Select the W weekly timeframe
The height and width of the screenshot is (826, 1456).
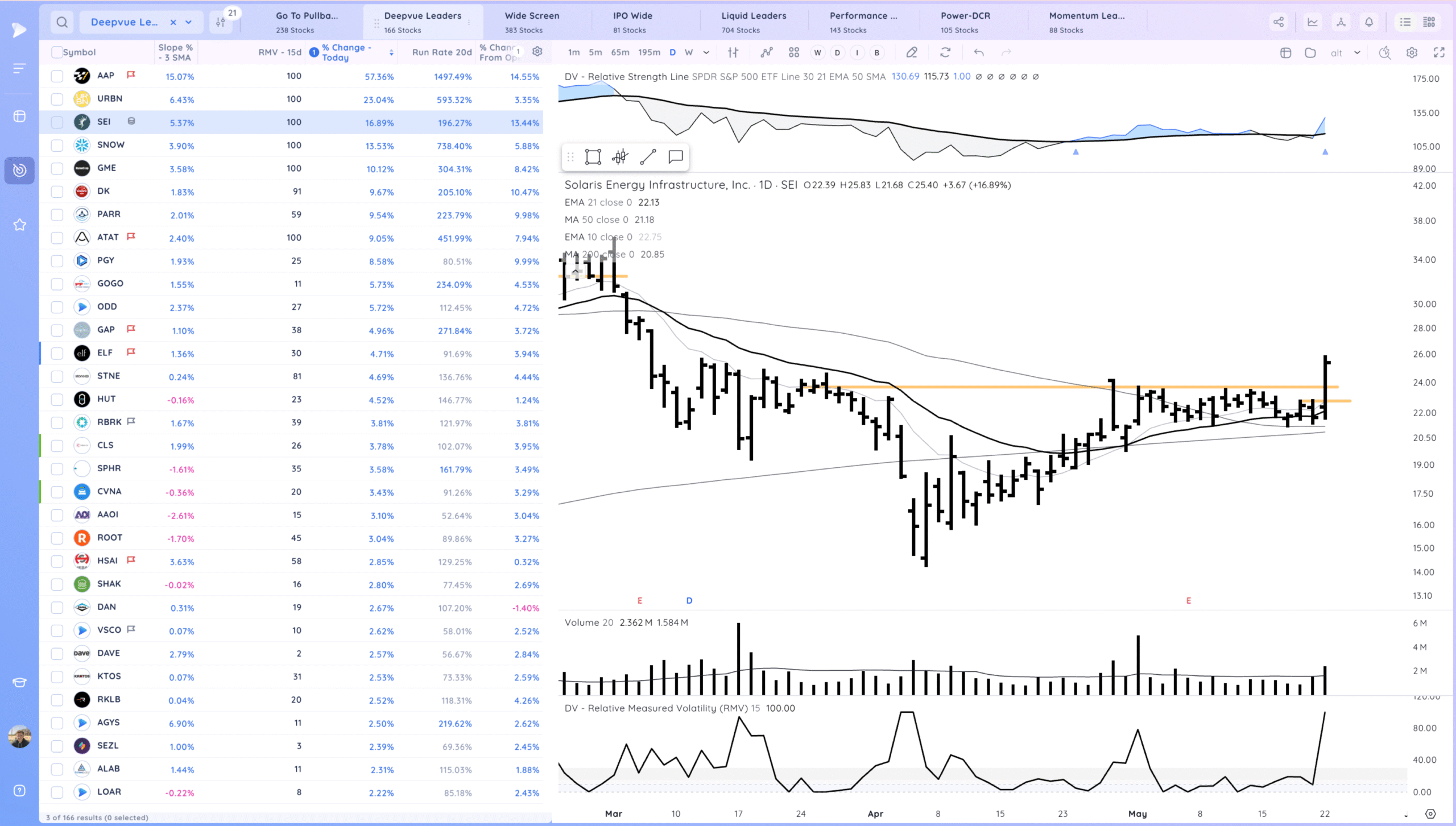point(689,52)
